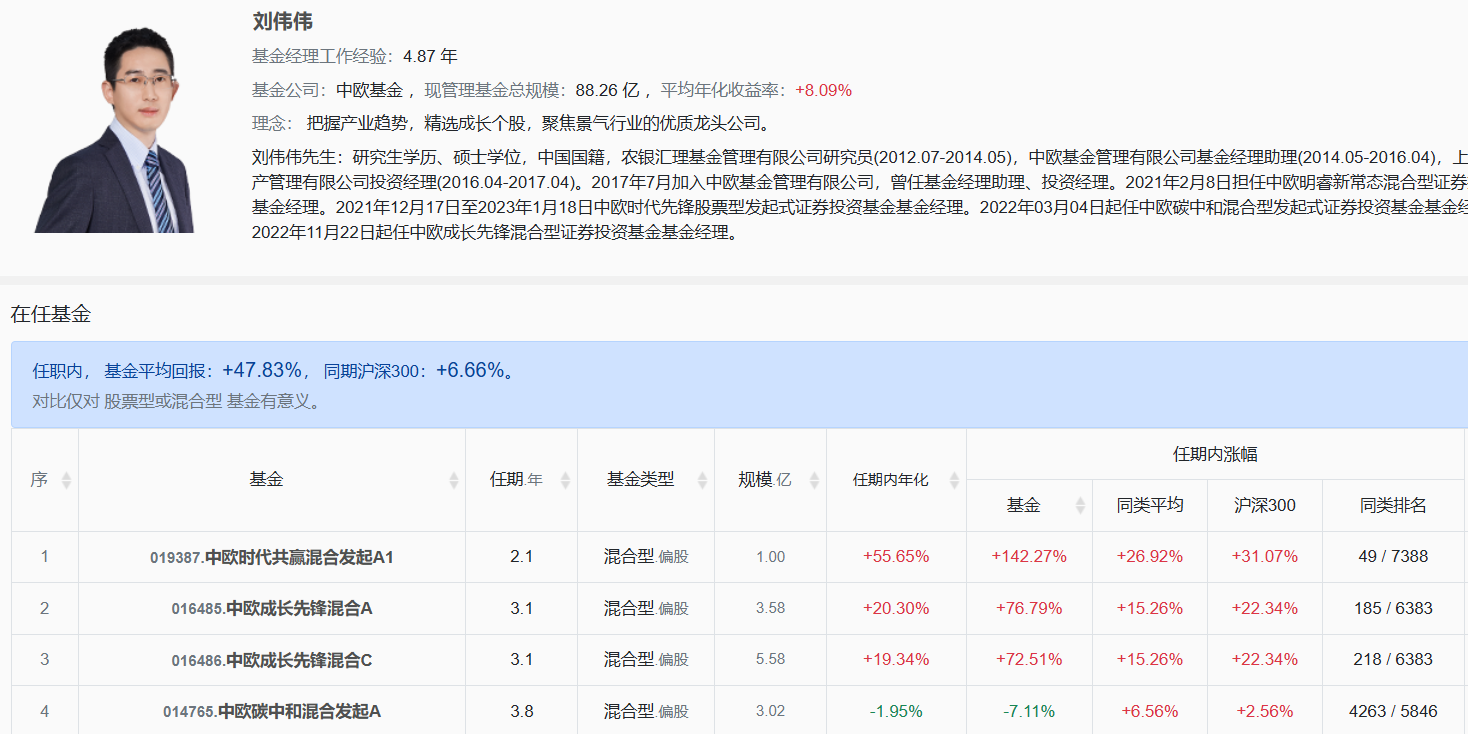
Task: Click 同类平均 column header
Action: 1150,505
